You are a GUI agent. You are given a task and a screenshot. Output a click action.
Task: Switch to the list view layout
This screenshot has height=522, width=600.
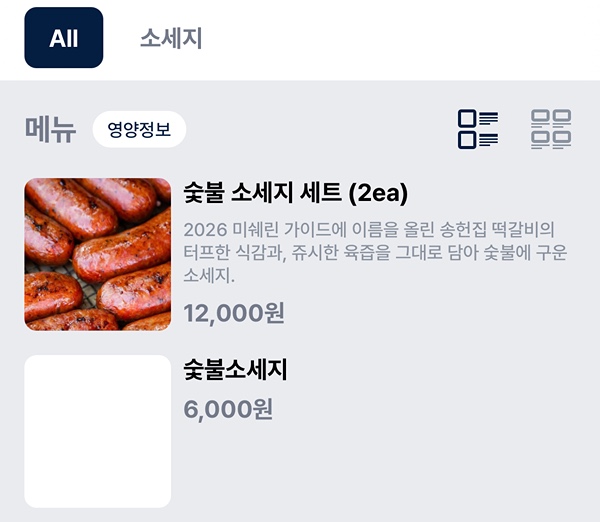tap(478, 130)
